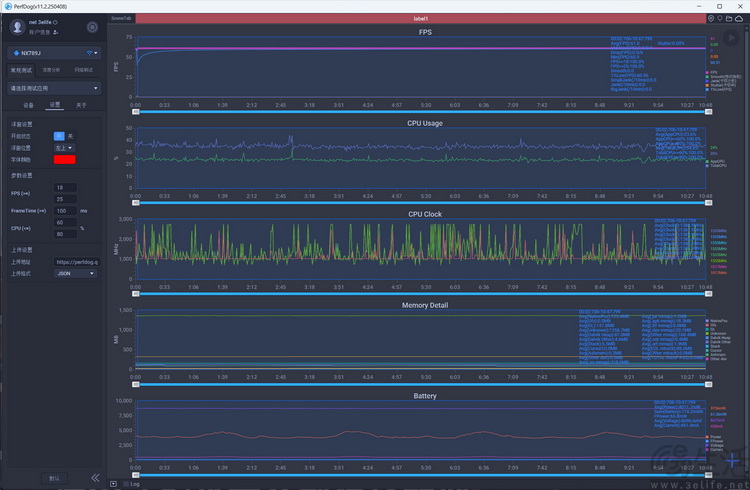Click the CPU Usage chart title
This screenshot has height=490, width=750.
point(425,123)
